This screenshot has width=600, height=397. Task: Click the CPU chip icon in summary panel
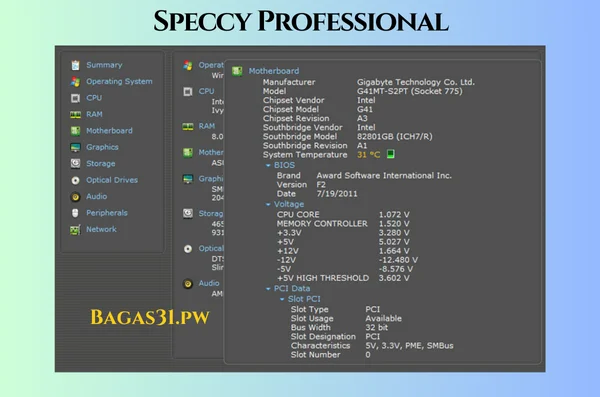click(188, 91)
